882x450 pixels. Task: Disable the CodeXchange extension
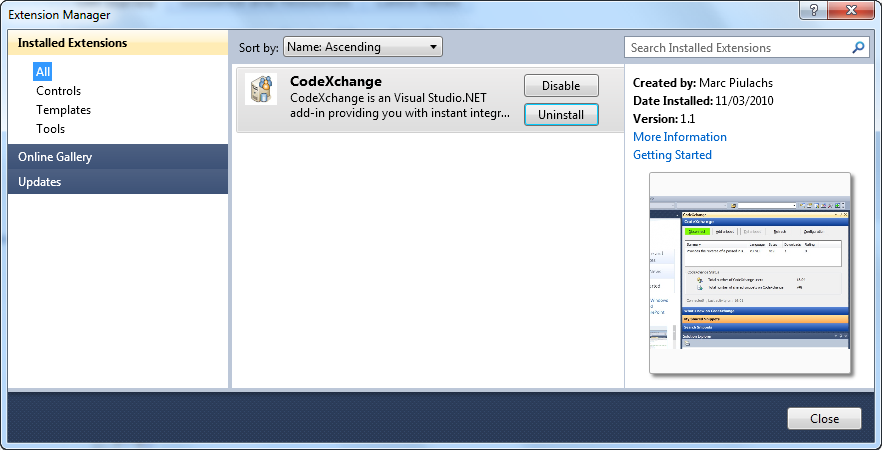[x=561, y=86]
